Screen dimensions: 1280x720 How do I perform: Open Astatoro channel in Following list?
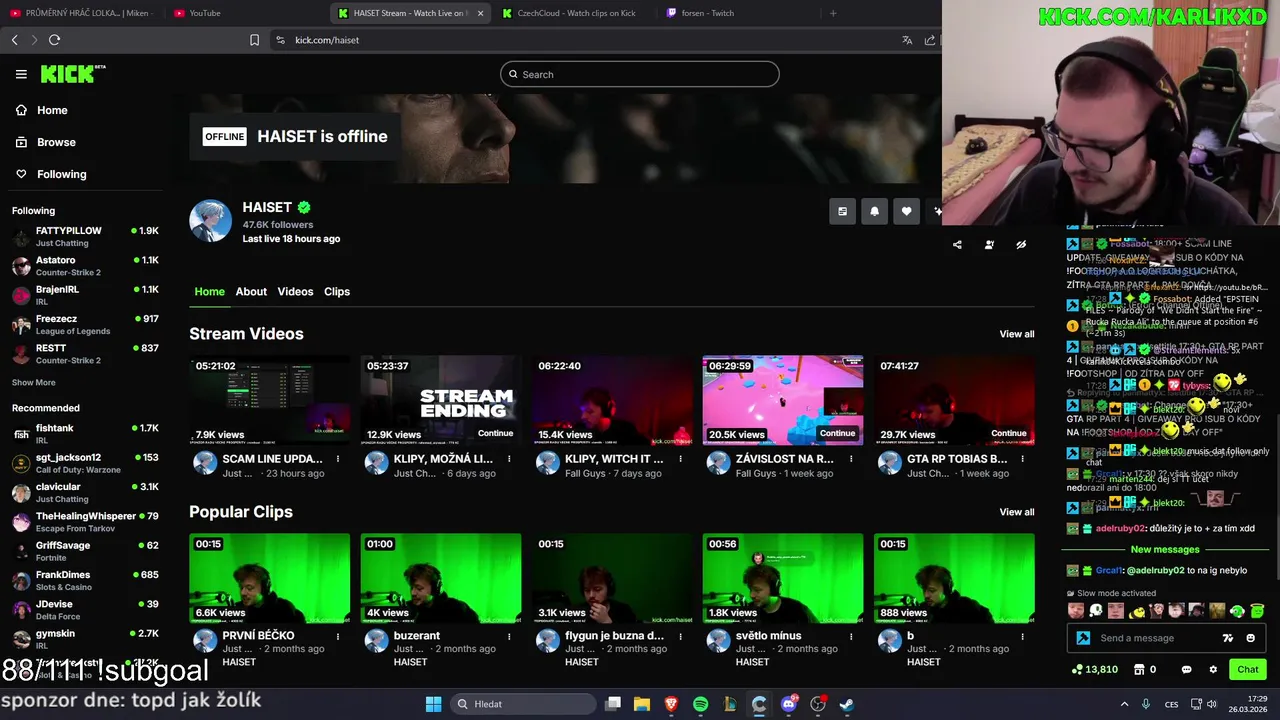coord(85,266)
